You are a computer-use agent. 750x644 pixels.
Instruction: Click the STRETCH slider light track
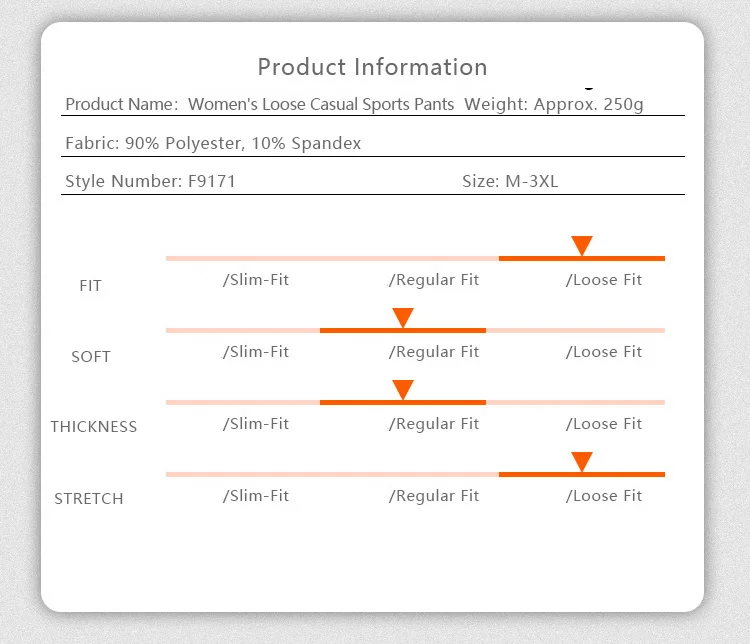click(x=332, y=475)
